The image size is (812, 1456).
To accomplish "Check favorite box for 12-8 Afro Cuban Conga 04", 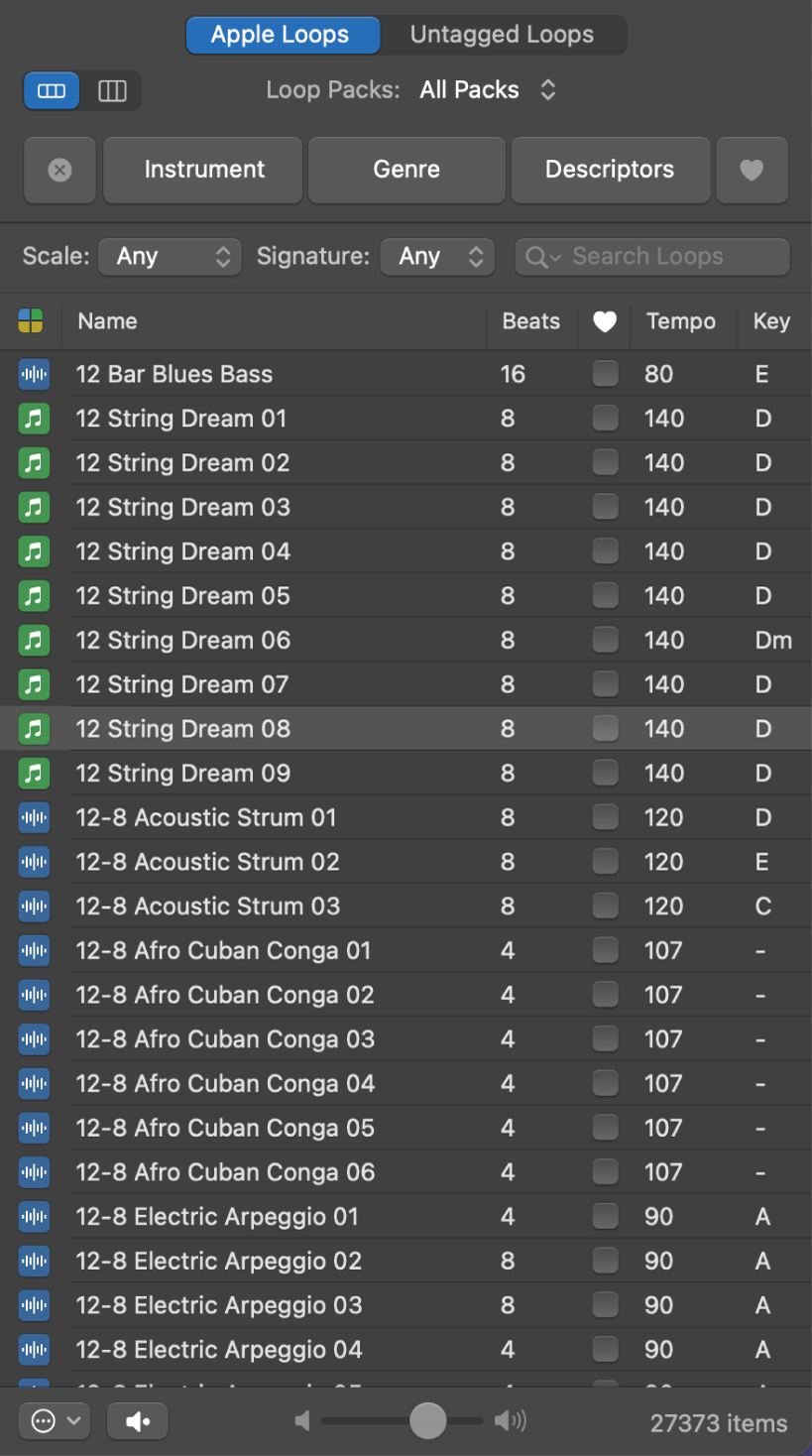I will click(x=605, y=1083).
